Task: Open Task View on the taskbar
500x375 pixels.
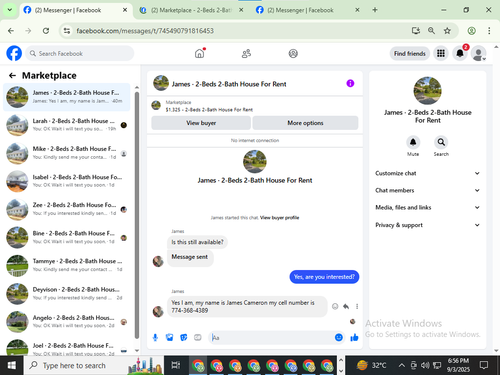Action: [x=176, y=366]
